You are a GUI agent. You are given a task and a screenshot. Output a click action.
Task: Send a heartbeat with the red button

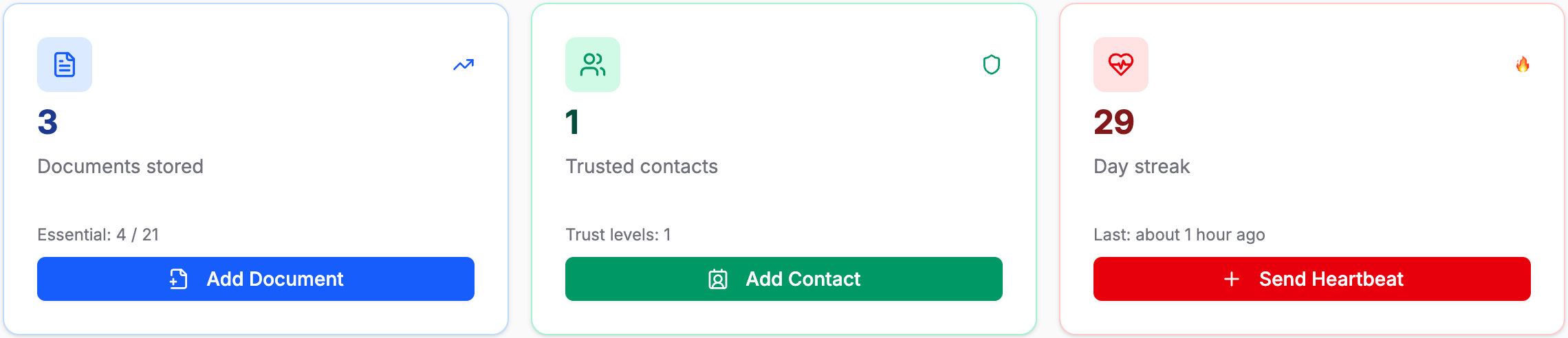[1312, 279]
